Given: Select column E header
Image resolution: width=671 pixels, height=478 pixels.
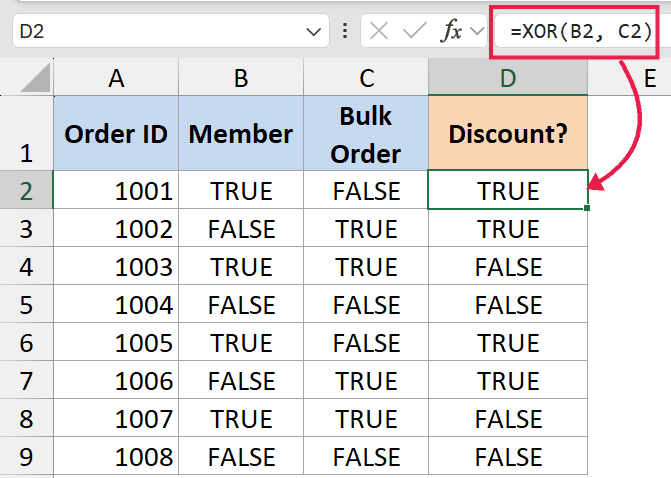Looking at the screenshot, I should click(x=629, y=77).
